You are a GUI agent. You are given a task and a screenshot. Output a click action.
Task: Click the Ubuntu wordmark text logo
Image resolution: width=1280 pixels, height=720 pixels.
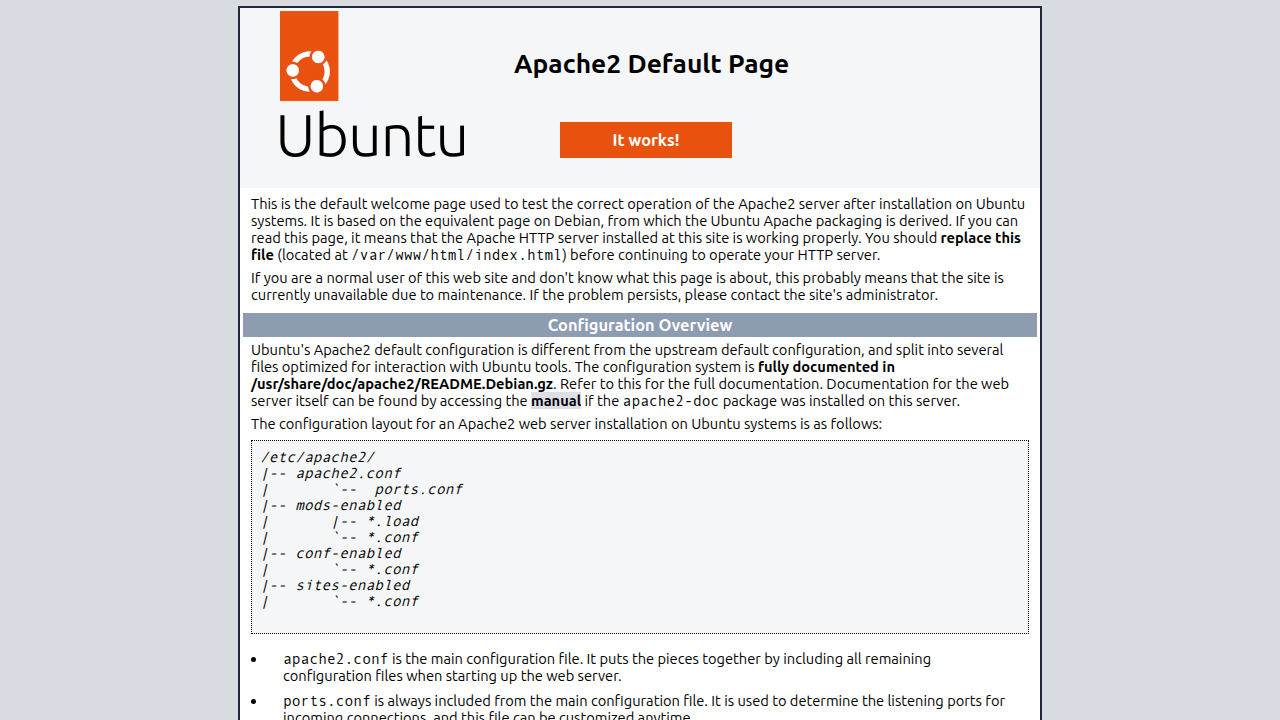[372, 135]
